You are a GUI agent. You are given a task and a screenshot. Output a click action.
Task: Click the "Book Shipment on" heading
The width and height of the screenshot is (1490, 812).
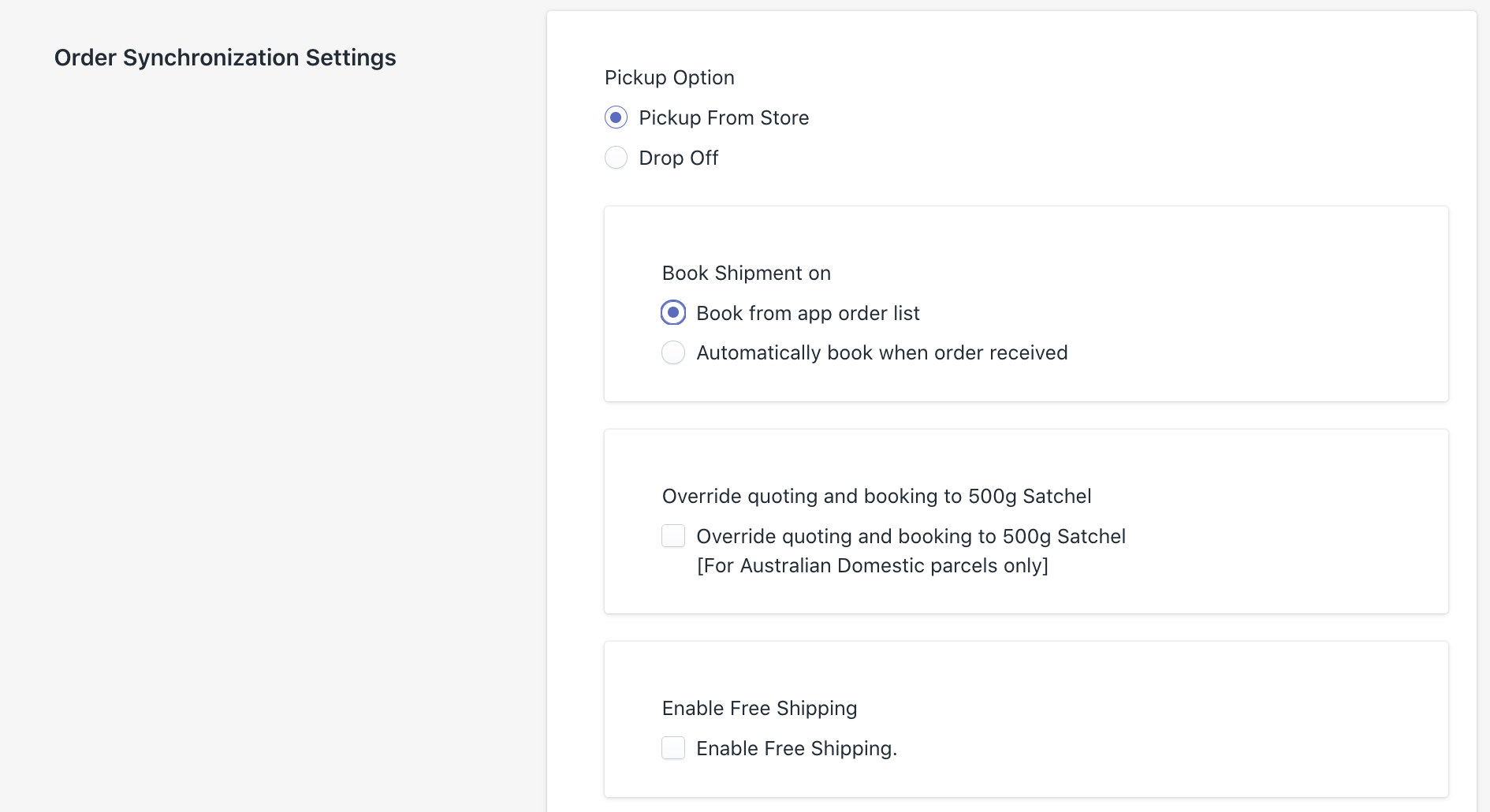[746, 272]
